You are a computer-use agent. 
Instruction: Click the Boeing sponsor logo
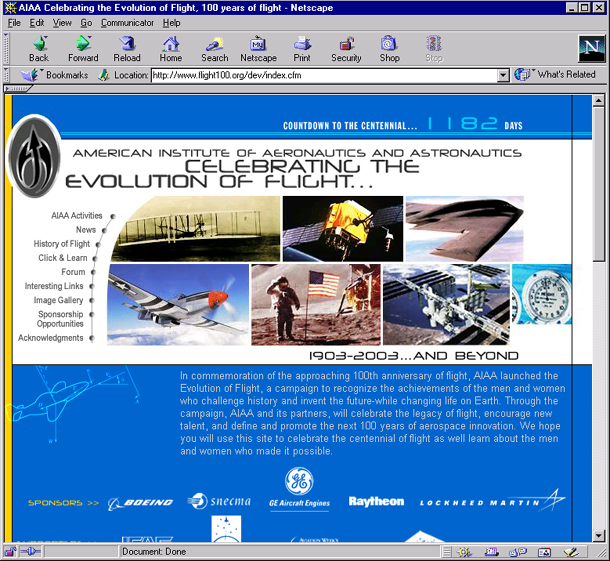(x=140, y=503)
